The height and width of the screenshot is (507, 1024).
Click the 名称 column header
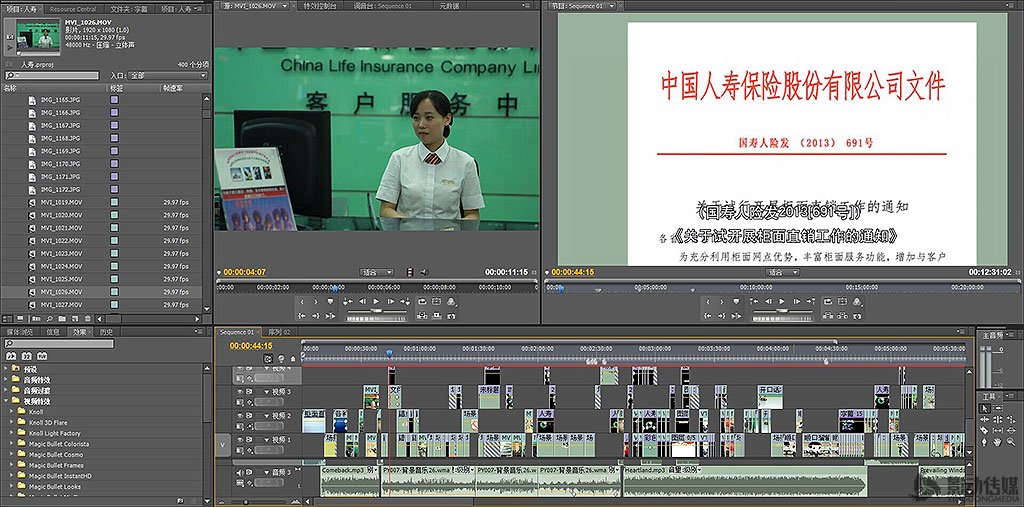coord(12,88)
